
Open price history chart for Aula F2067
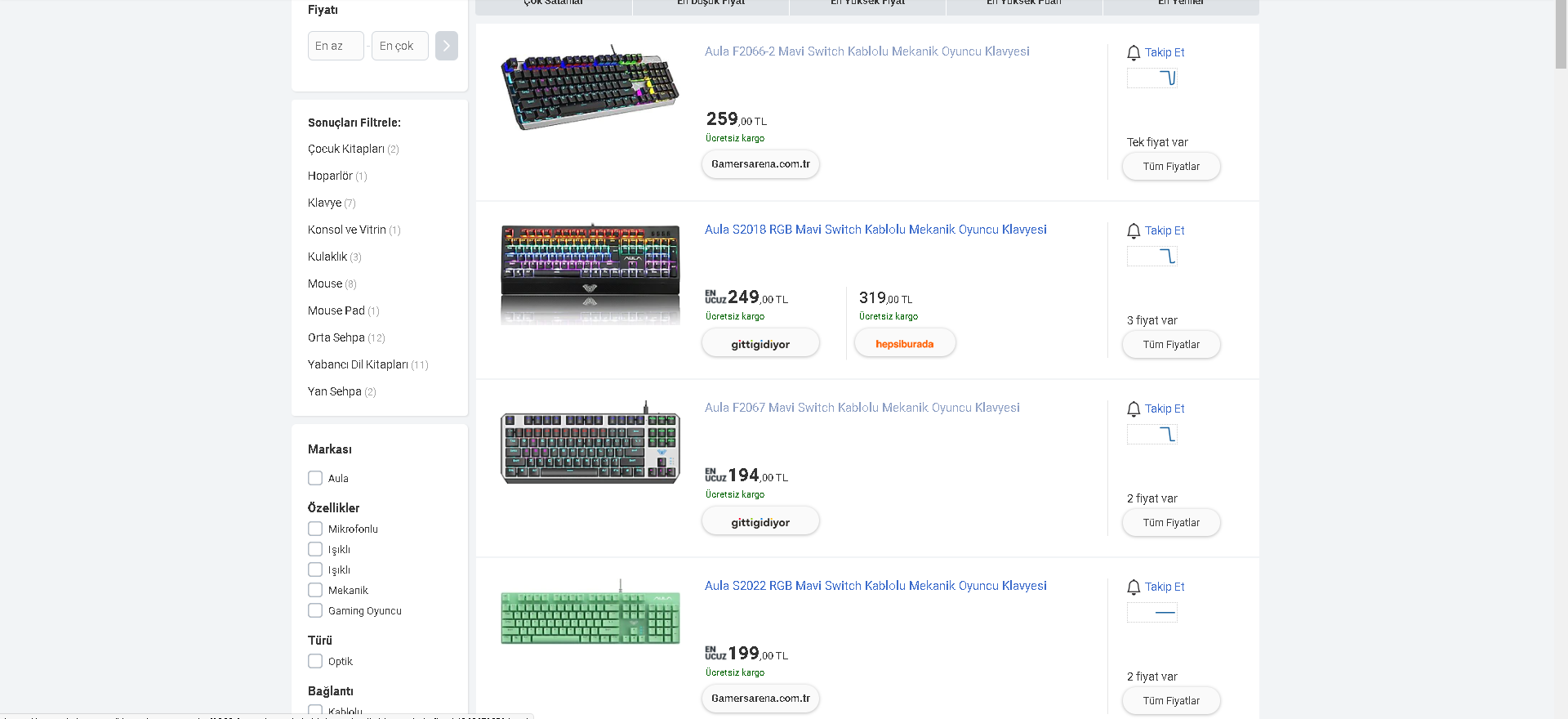[1152, 435]
